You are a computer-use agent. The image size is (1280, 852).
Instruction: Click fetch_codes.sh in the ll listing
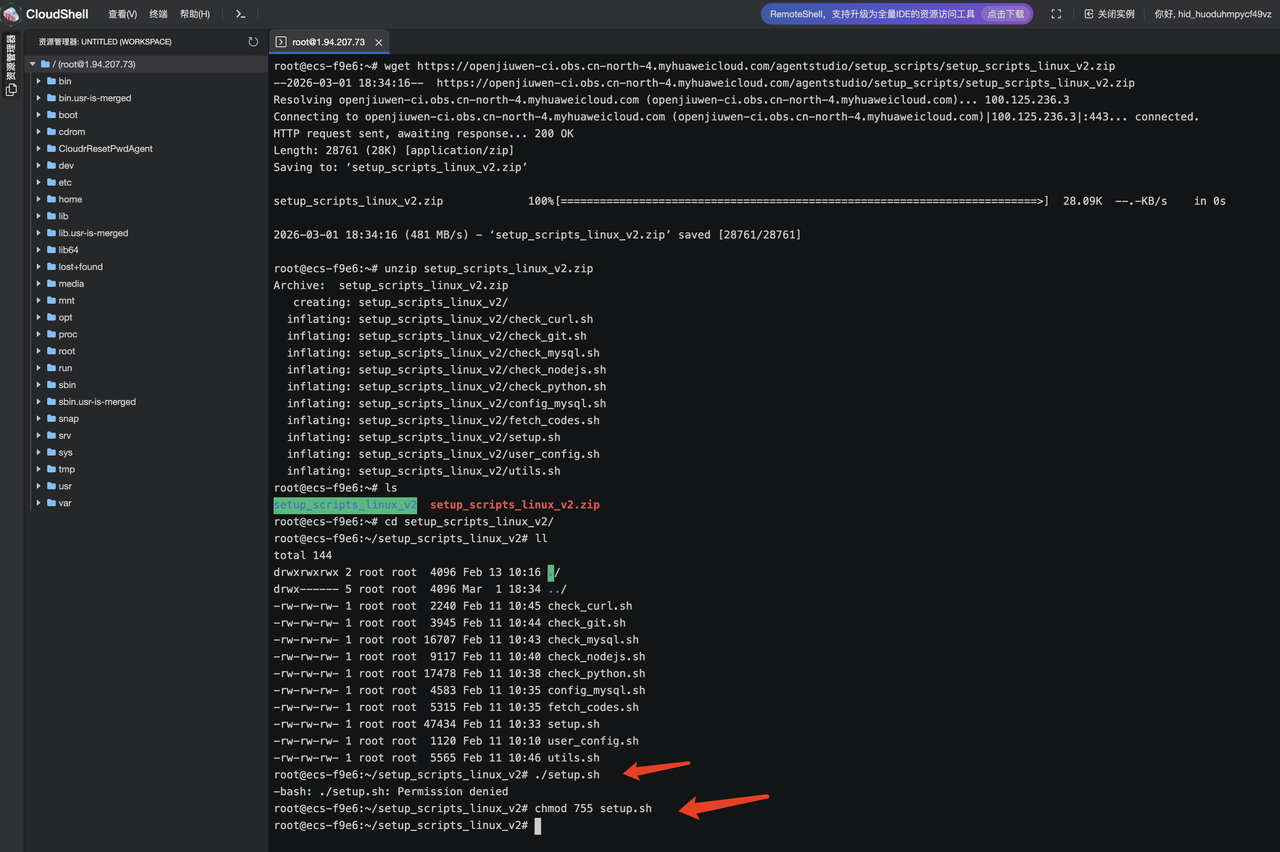coord(593,707)
